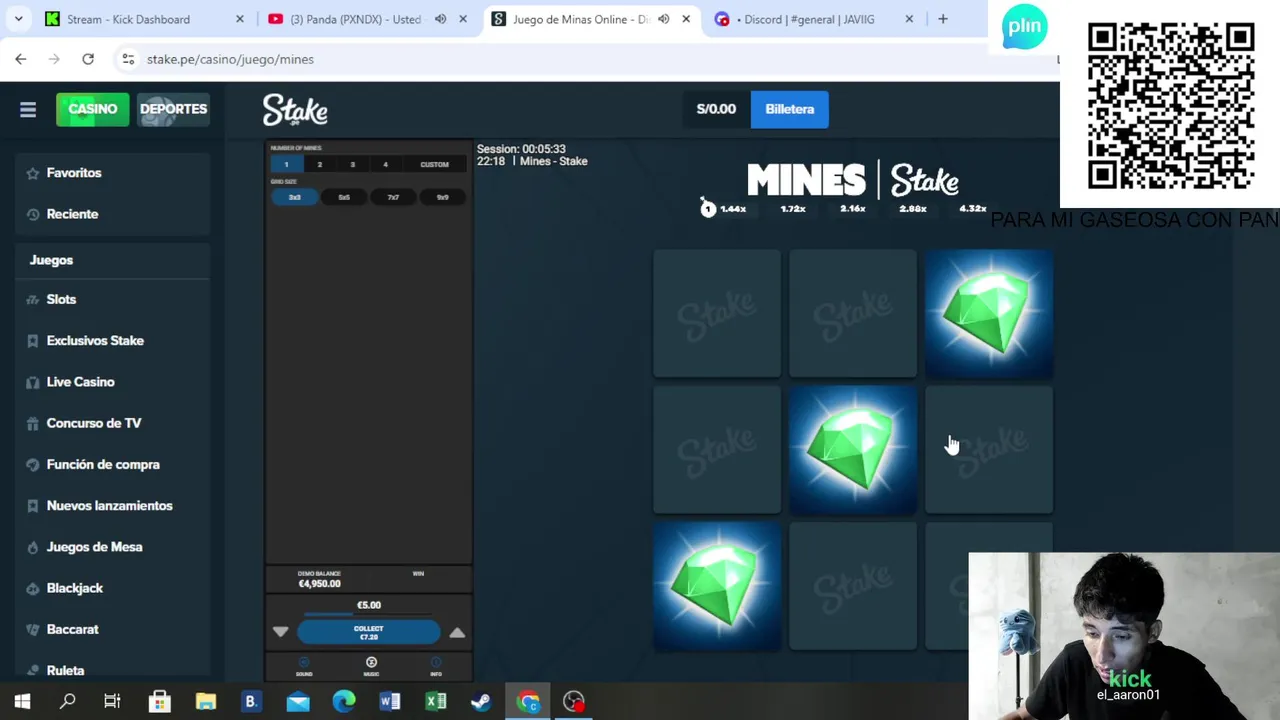Screen dimensions: 1280x720
Task: Click the bet amount slider bar
Action: tap(369, 615)
